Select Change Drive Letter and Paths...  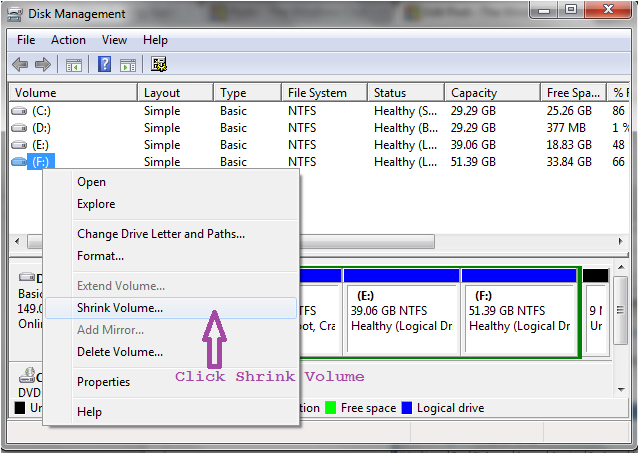161,234
